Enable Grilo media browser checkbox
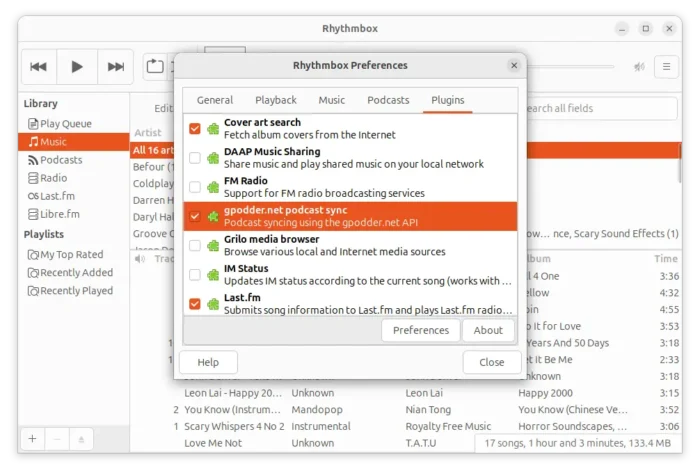Image resolution: width=700 pixels, height=473 pixels. tap(195, 245)
